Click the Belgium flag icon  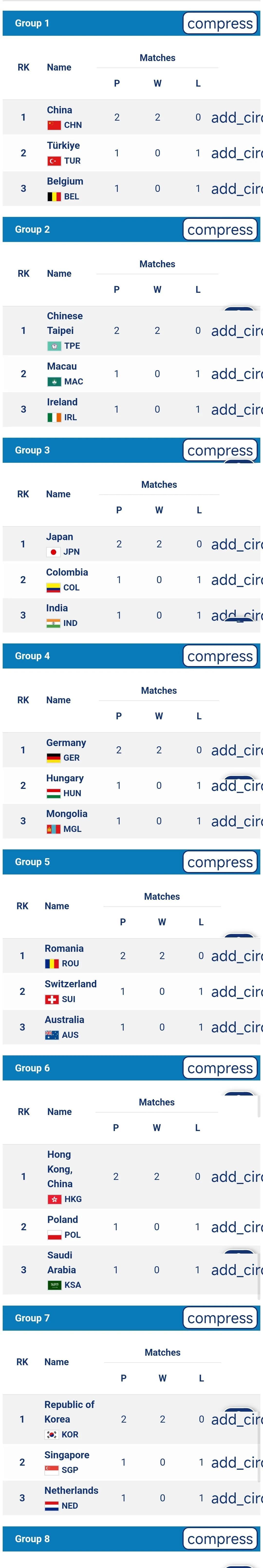point(54,197)
